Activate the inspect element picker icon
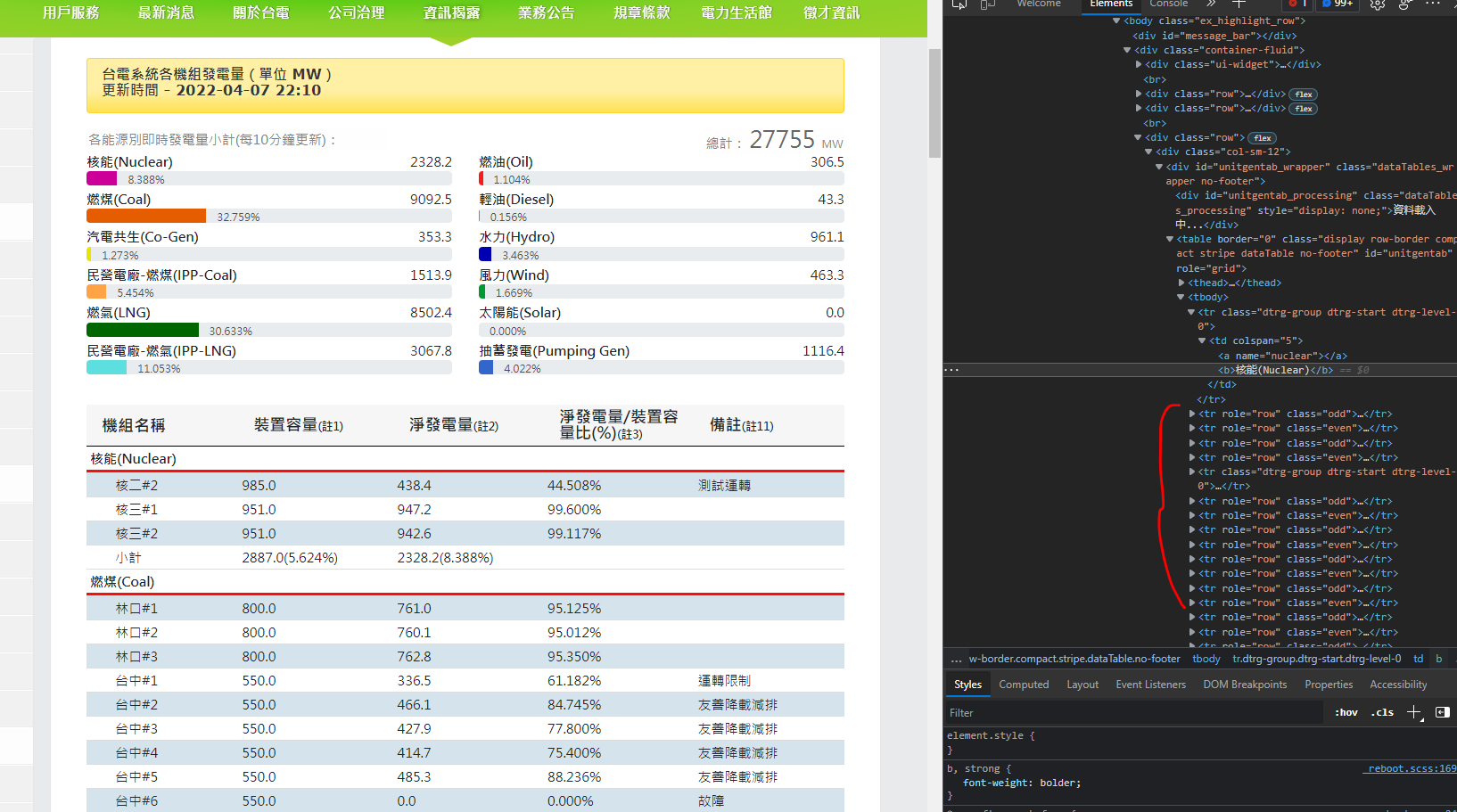1457x812 pixels. [959, 4]
